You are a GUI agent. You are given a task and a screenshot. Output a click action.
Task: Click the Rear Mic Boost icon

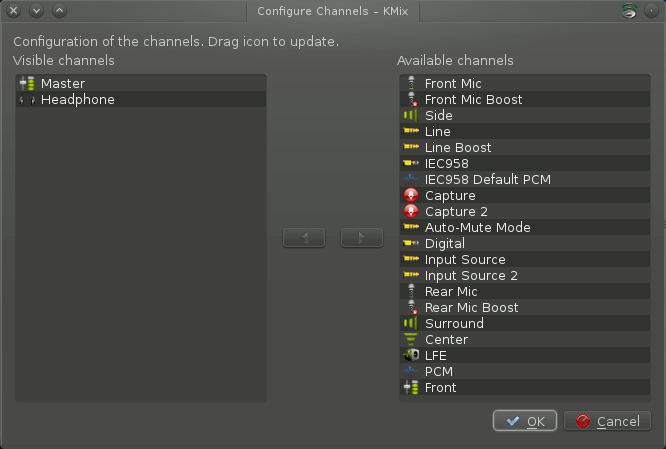click(x=410, y=308)
